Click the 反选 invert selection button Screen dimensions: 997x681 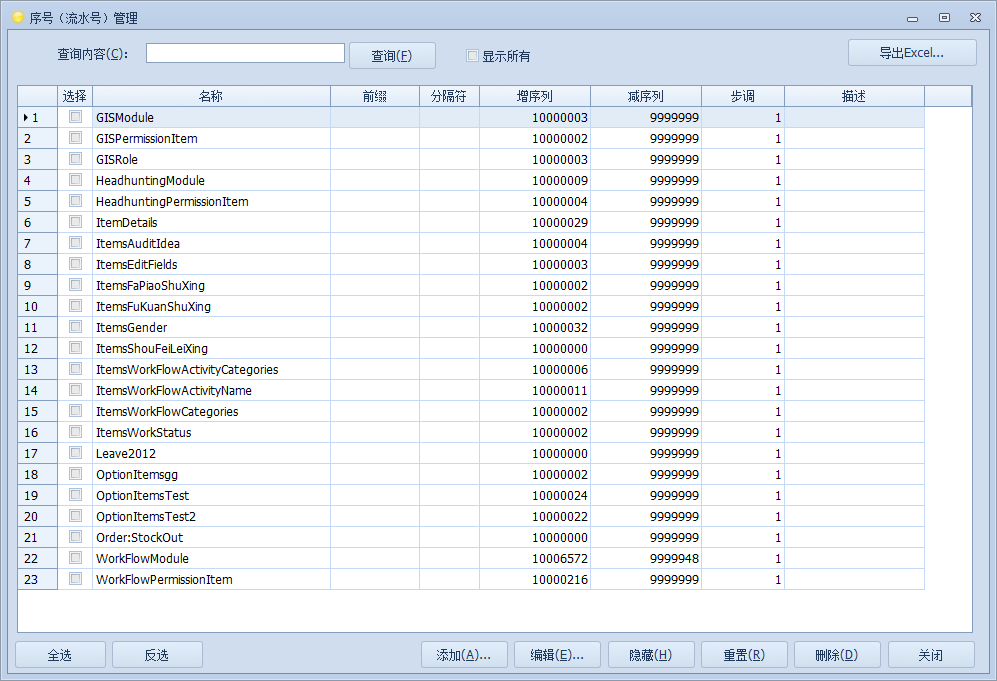point(157,655)
